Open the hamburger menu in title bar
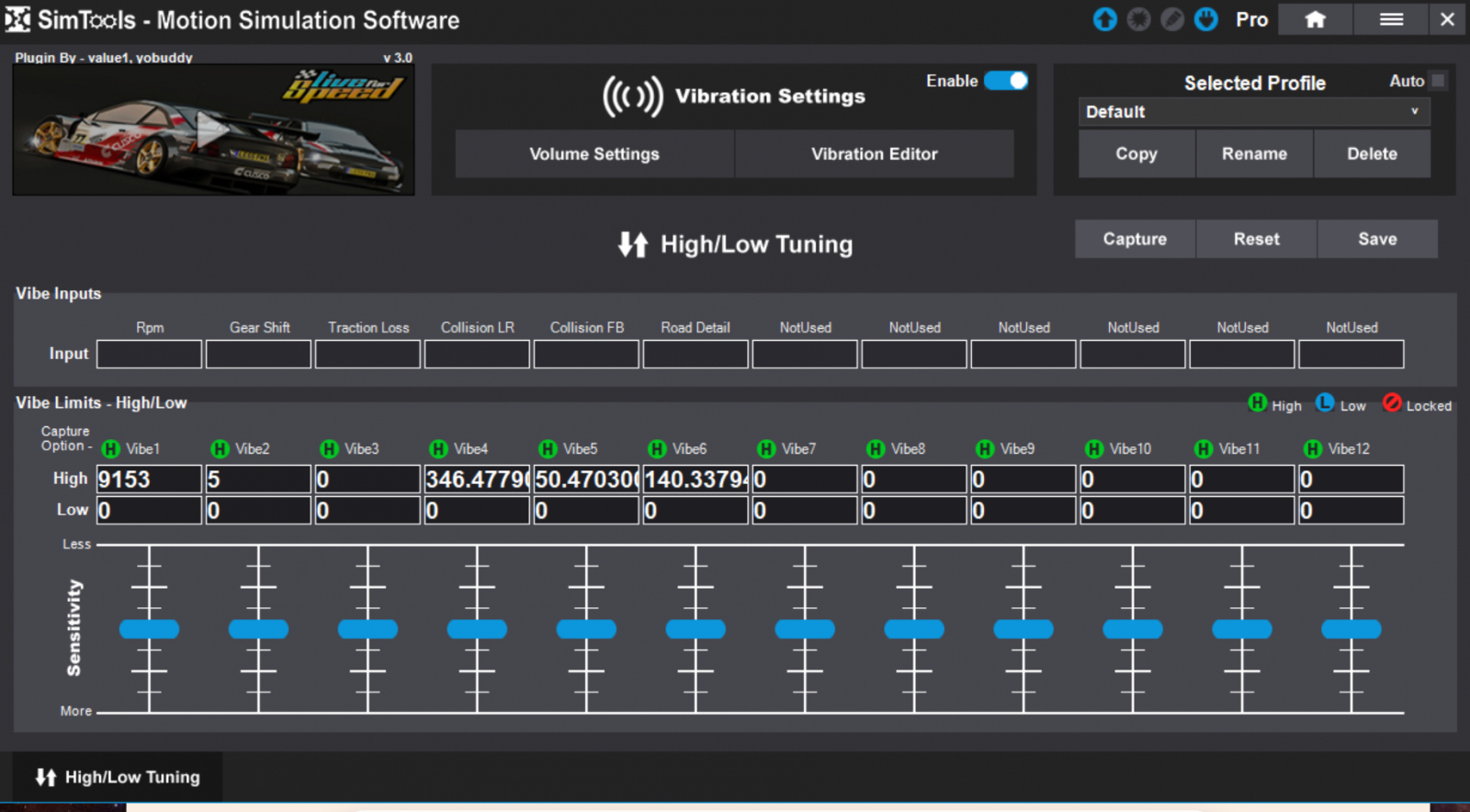 (x=1391, y=19)
